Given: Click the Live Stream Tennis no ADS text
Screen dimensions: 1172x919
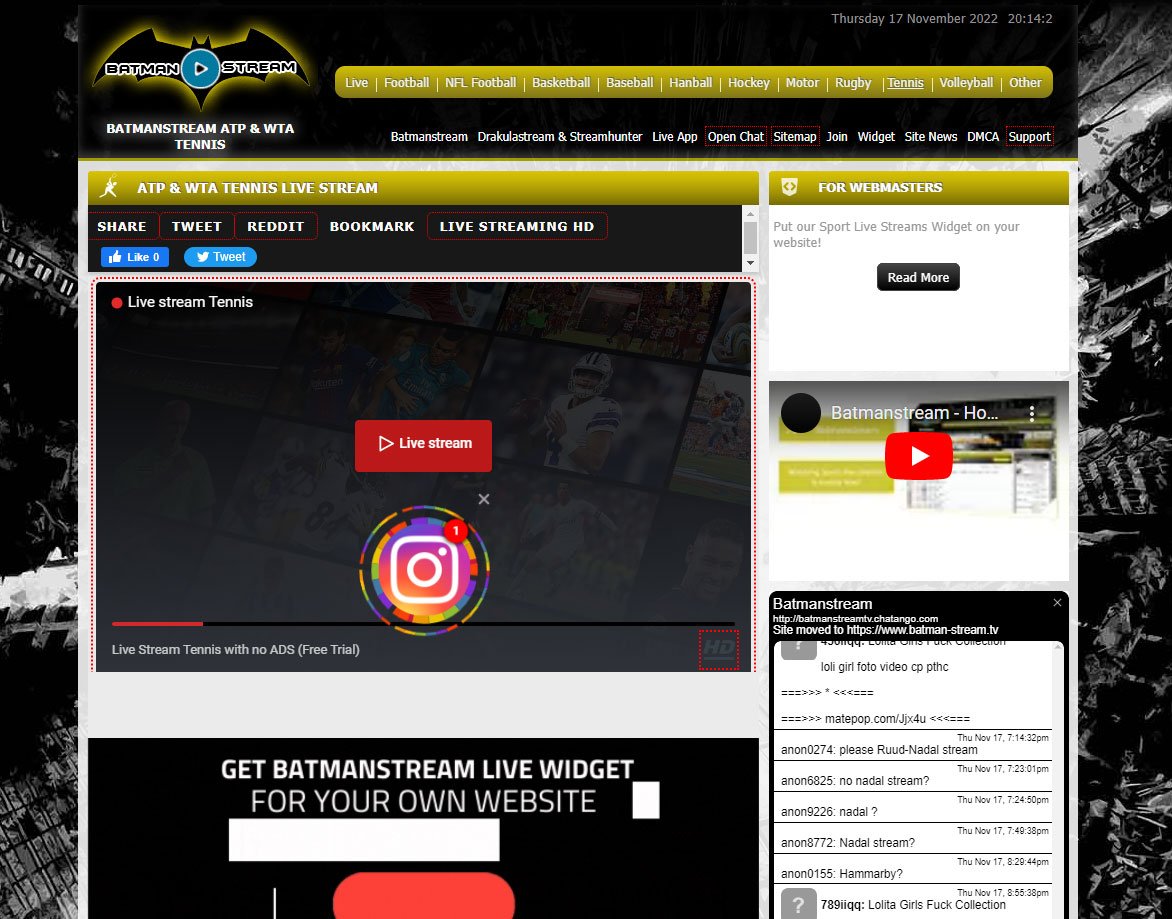Looking at the screenshot, I should click(x=235, y=649).
